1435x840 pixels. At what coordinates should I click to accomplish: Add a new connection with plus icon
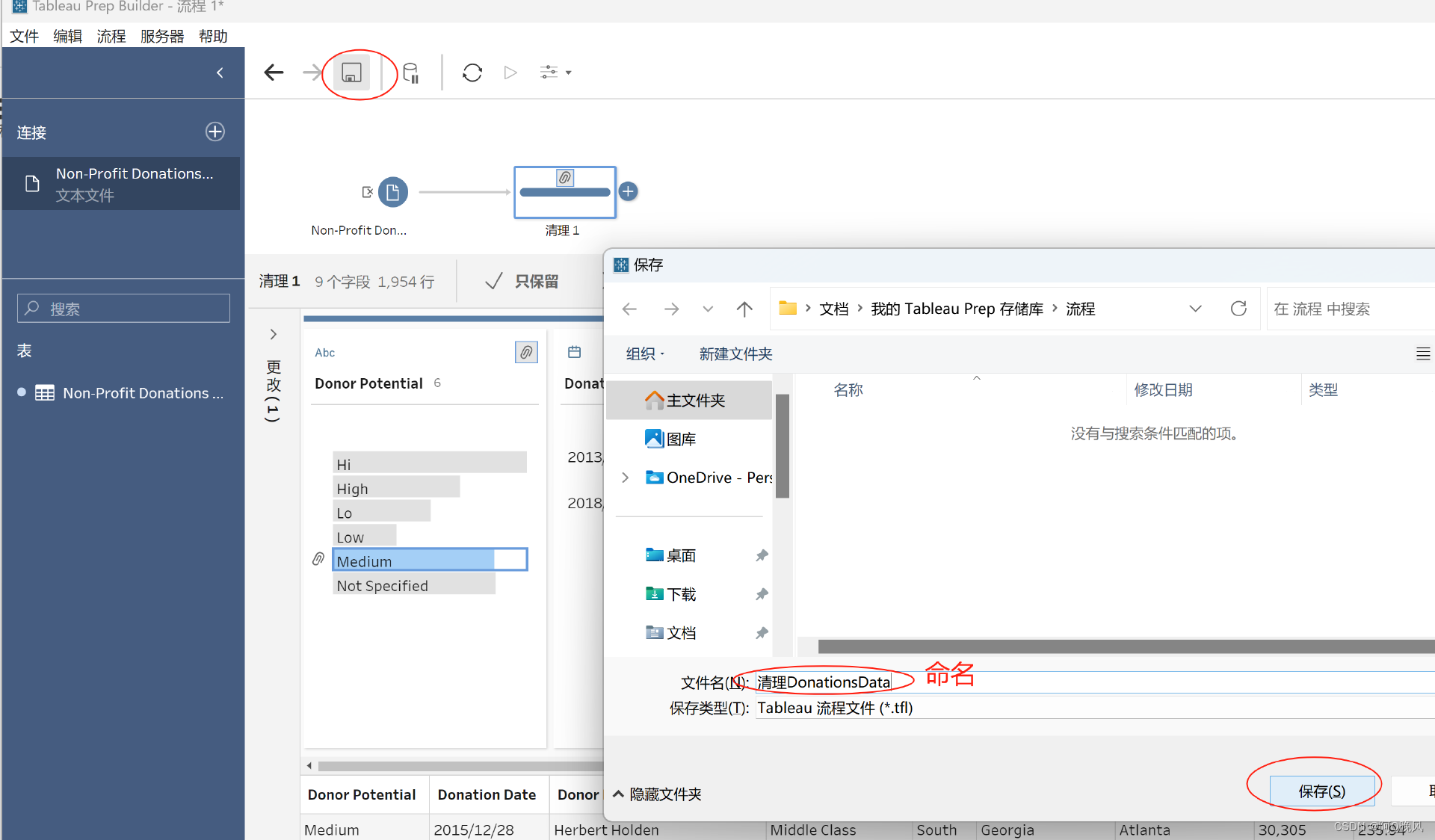[x=215, y=132]
